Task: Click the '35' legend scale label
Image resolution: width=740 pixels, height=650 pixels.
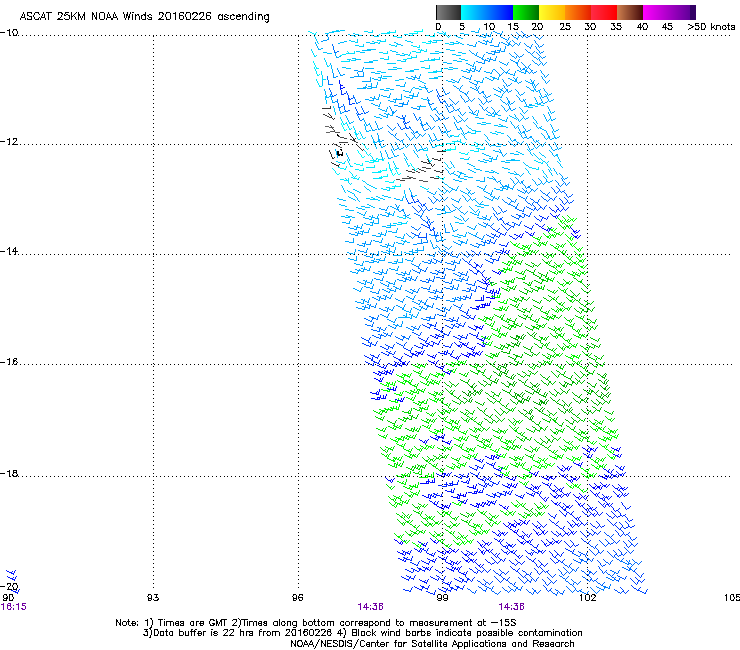Action: click(616, 26)
